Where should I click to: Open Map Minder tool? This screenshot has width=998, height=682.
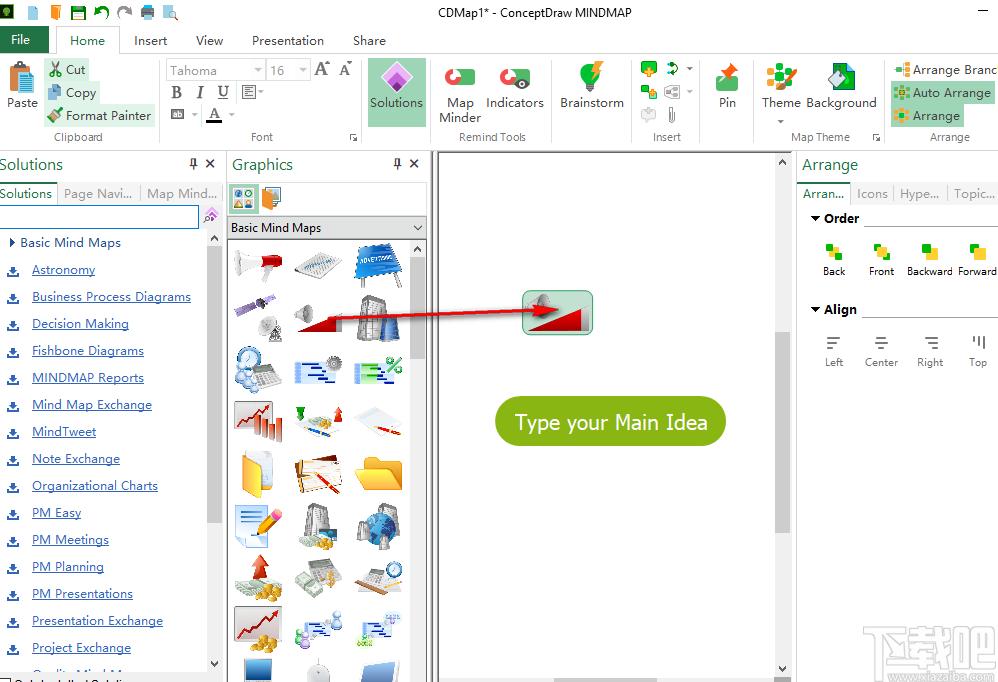pos(460,94)
